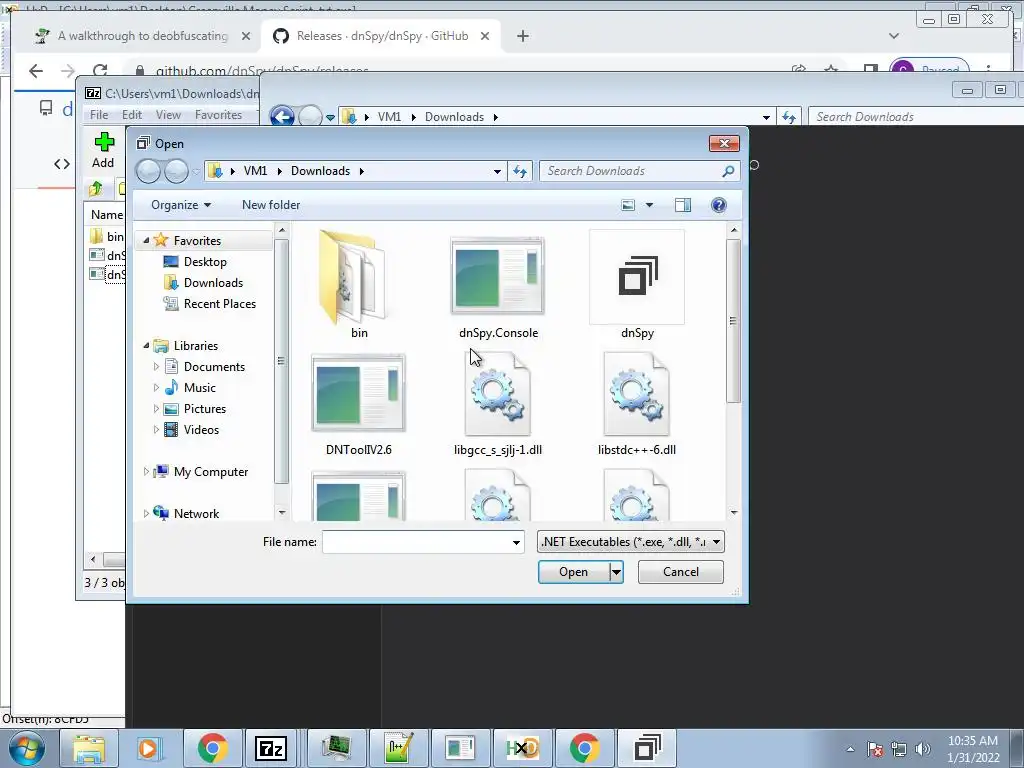Expand the Documents library node
This screenshot has width=1024, height=768.
(x=156, y=367)
